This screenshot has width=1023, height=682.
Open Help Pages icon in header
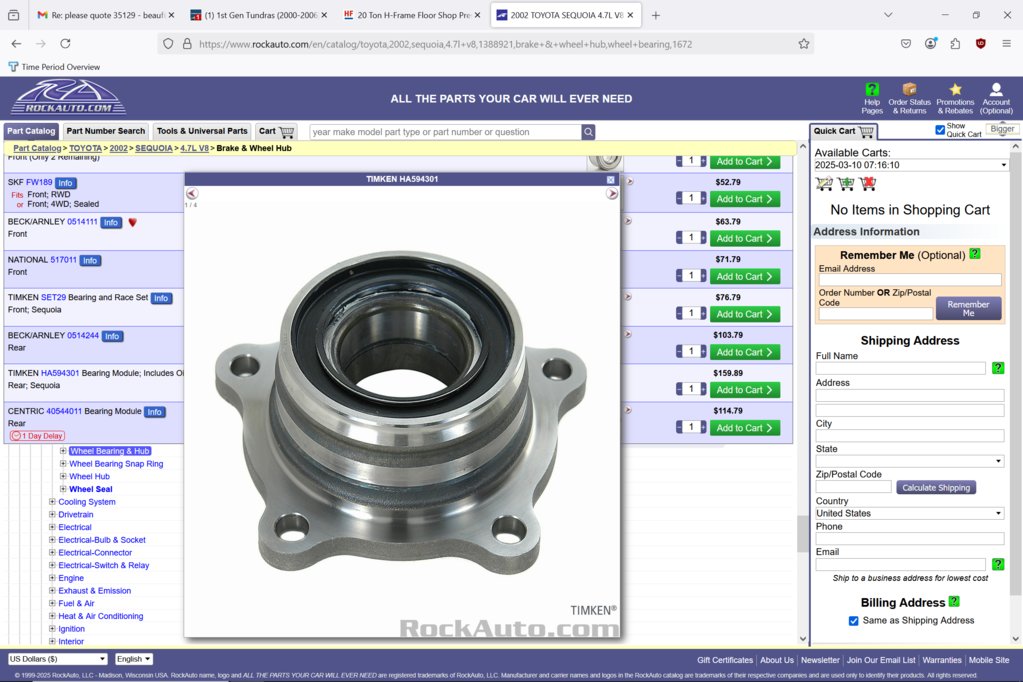click(x=872, y=98)
